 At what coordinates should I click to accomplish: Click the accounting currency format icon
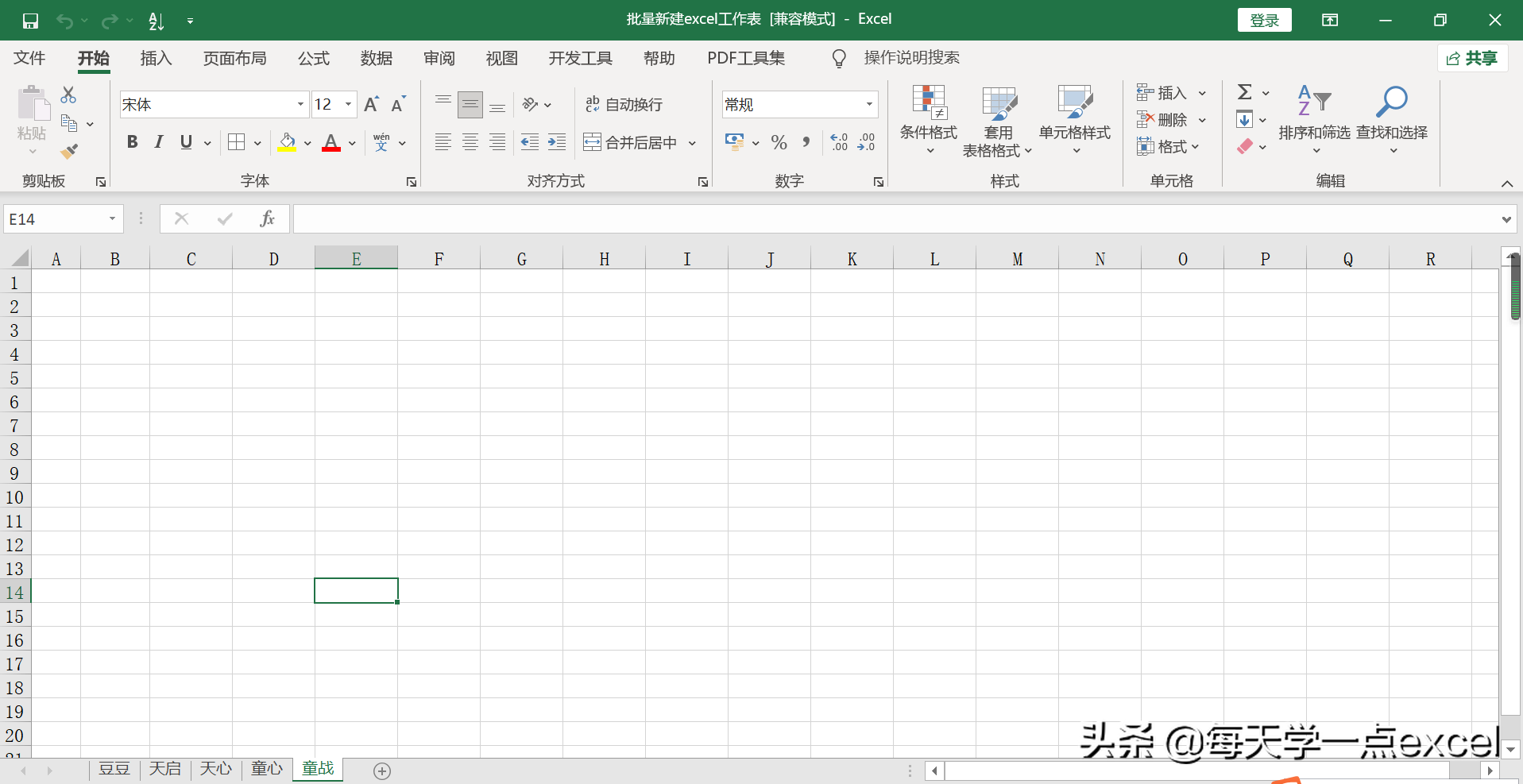pyautogui.click(x=735, y=142)
